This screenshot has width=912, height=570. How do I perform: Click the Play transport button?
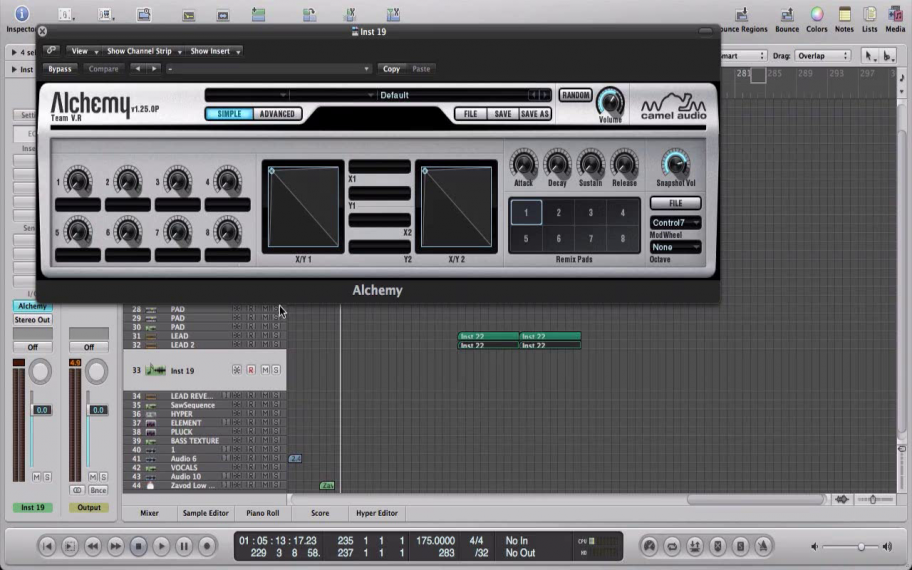(x=161, y=546)
